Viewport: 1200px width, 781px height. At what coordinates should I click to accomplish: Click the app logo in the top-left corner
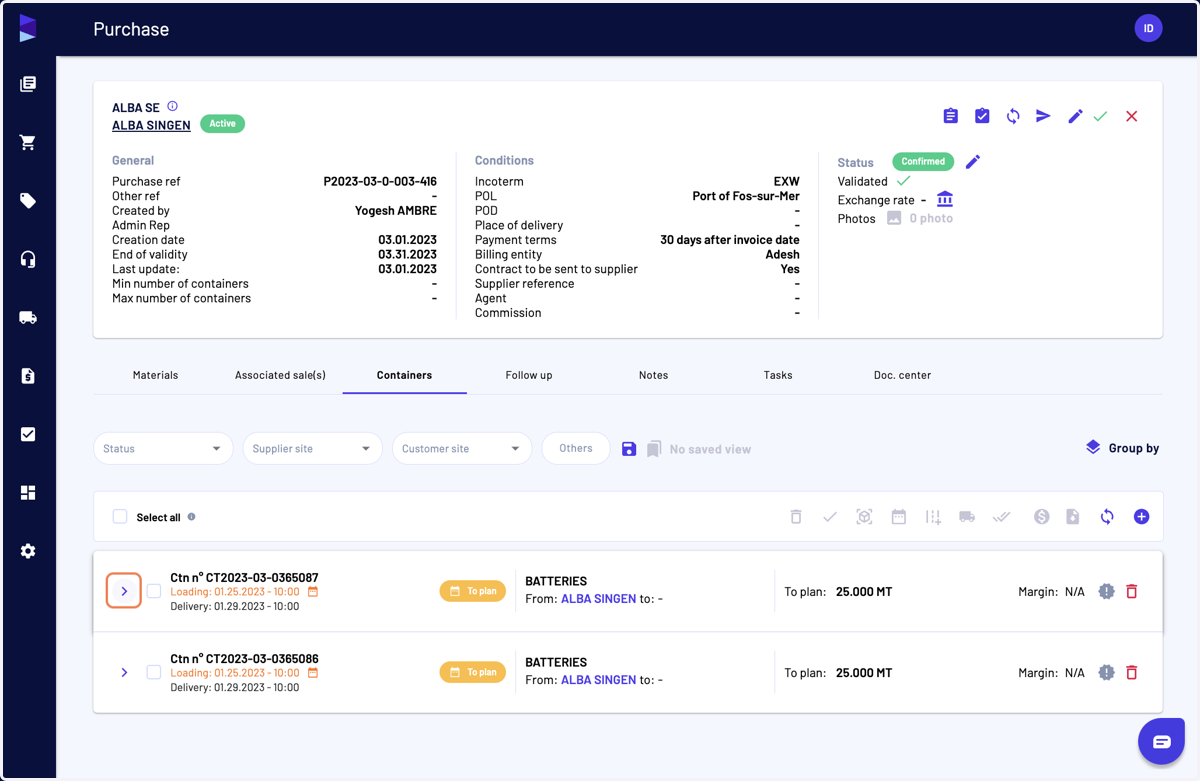(x=28, y=28)
